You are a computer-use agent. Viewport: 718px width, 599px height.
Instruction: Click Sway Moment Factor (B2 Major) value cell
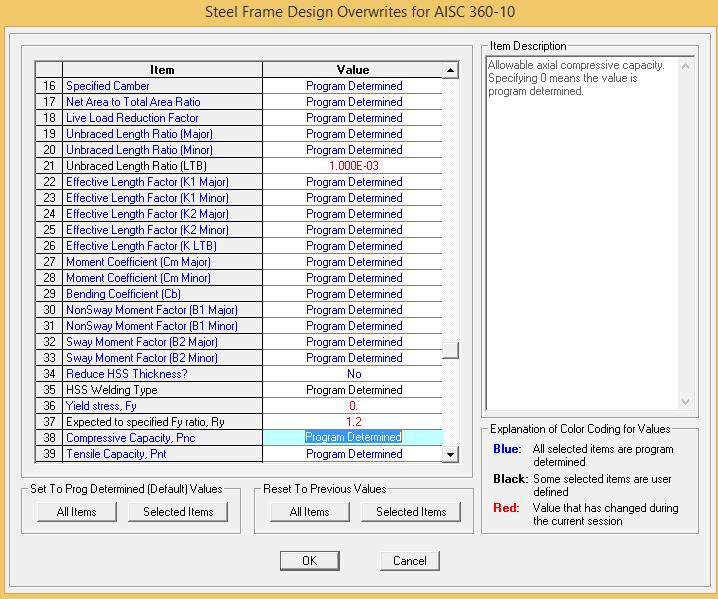(353, 342)
